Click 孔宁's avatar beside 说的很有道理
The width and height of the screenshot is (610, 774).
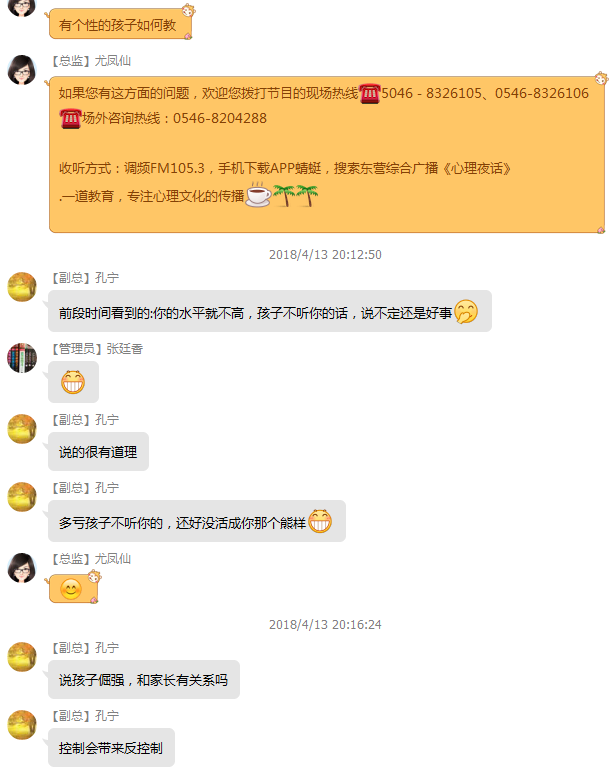pyautogui.click(x=22, y=429)
